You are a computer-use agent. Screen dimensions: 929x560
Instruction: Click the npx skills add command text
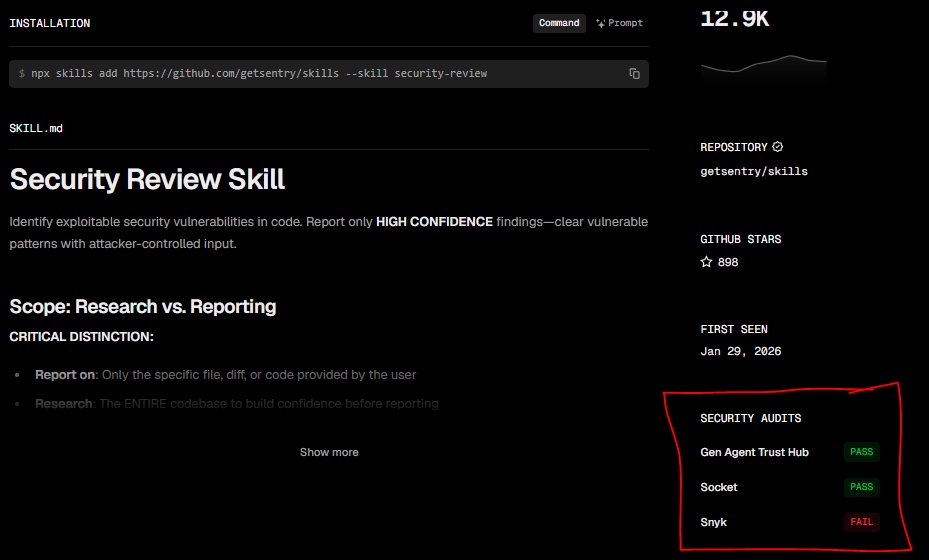(x=259, y=73)
